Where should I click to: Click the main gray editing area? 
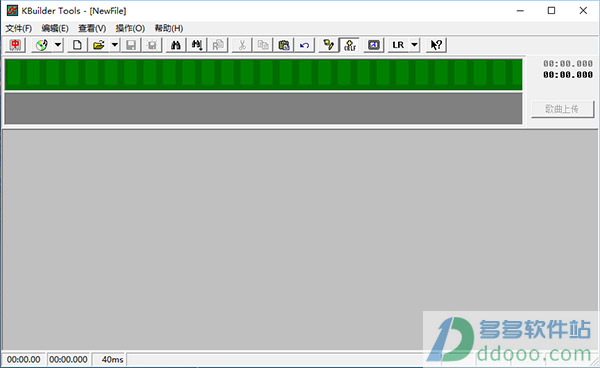coord(300,239)
